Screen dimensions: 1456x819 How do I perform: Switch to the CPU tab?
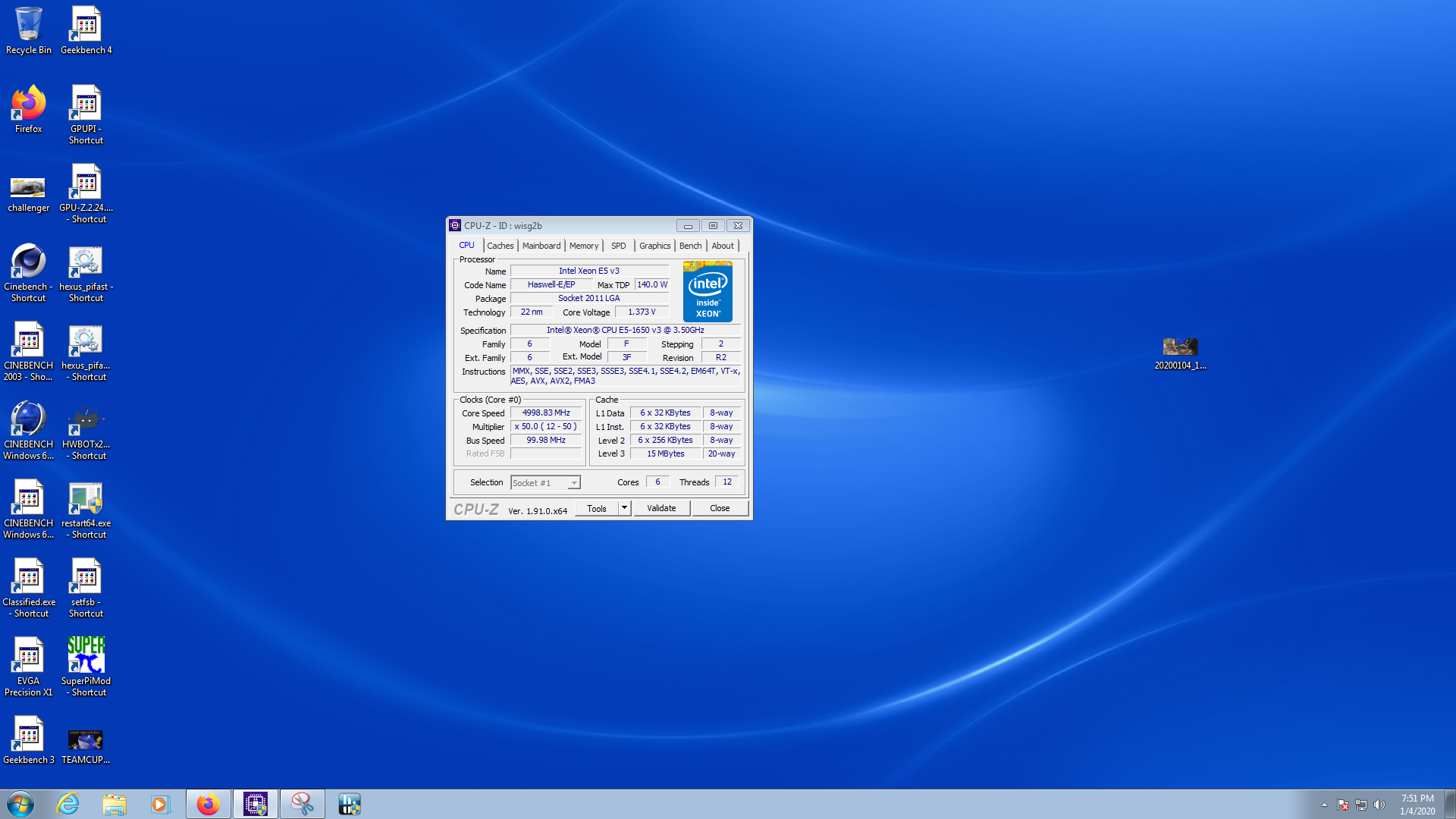(466, 245)
